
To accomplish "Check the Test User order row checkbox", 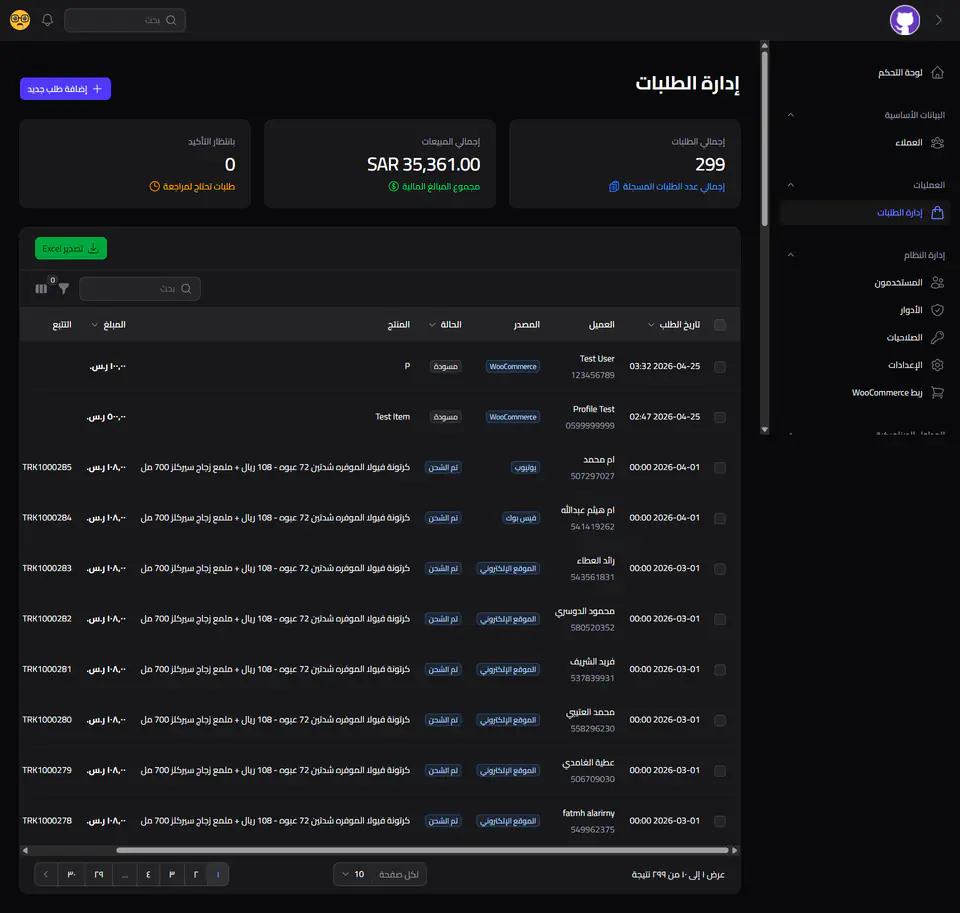I will point(720,367).
